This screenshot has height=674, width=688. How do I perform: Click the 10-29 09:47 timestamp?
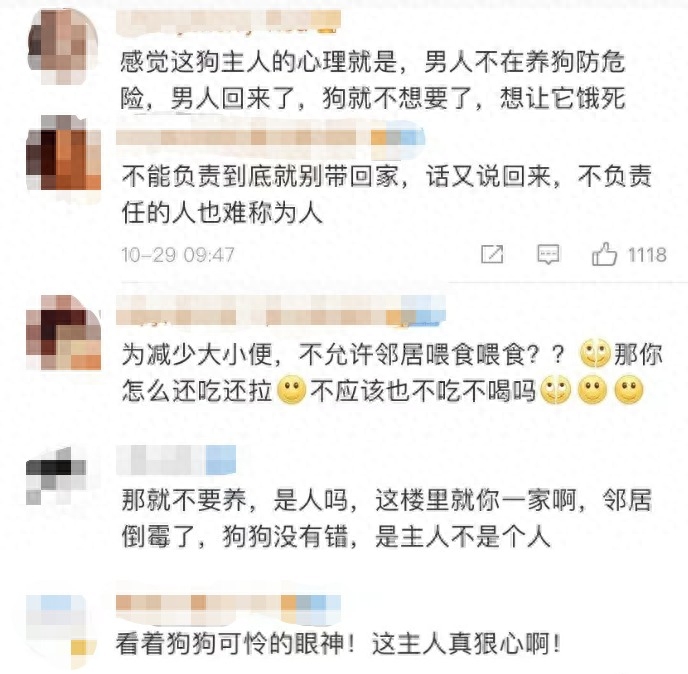pos(178,255)
